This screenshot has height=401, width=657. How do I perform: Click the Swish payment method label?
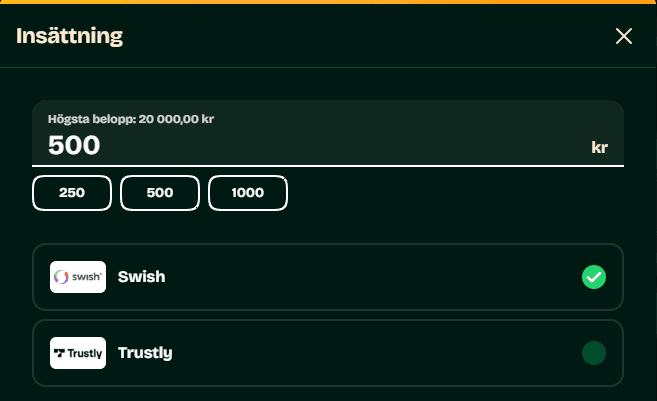click(142, 277)
